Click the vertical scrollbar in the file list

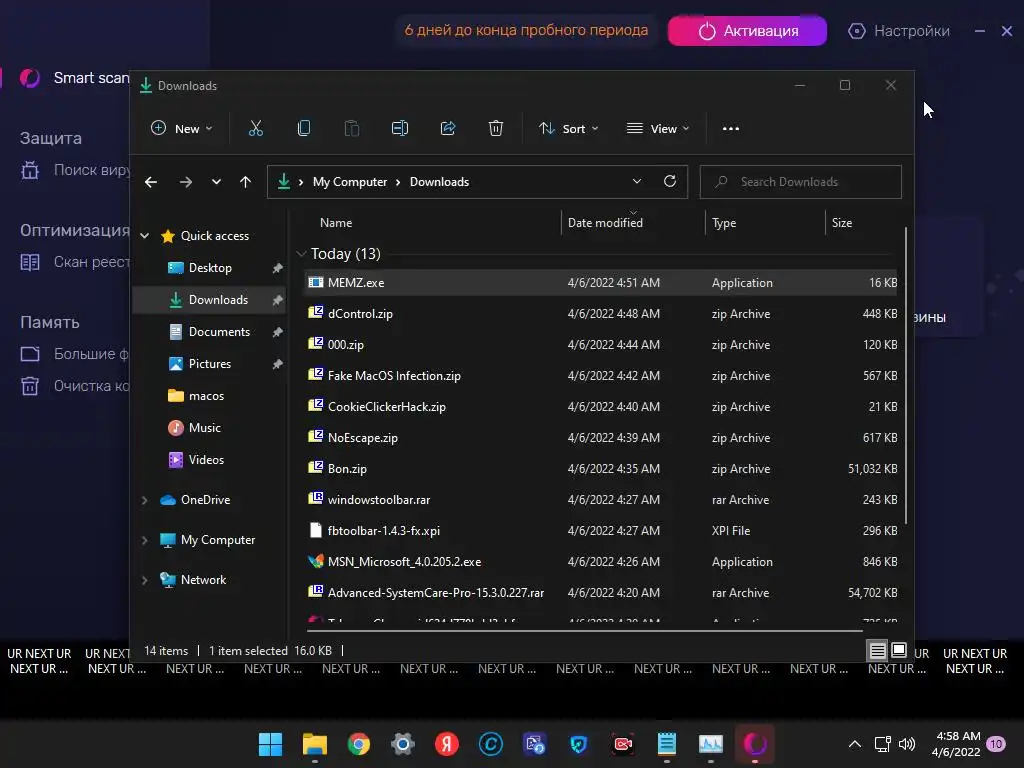(x=906, y=376)
